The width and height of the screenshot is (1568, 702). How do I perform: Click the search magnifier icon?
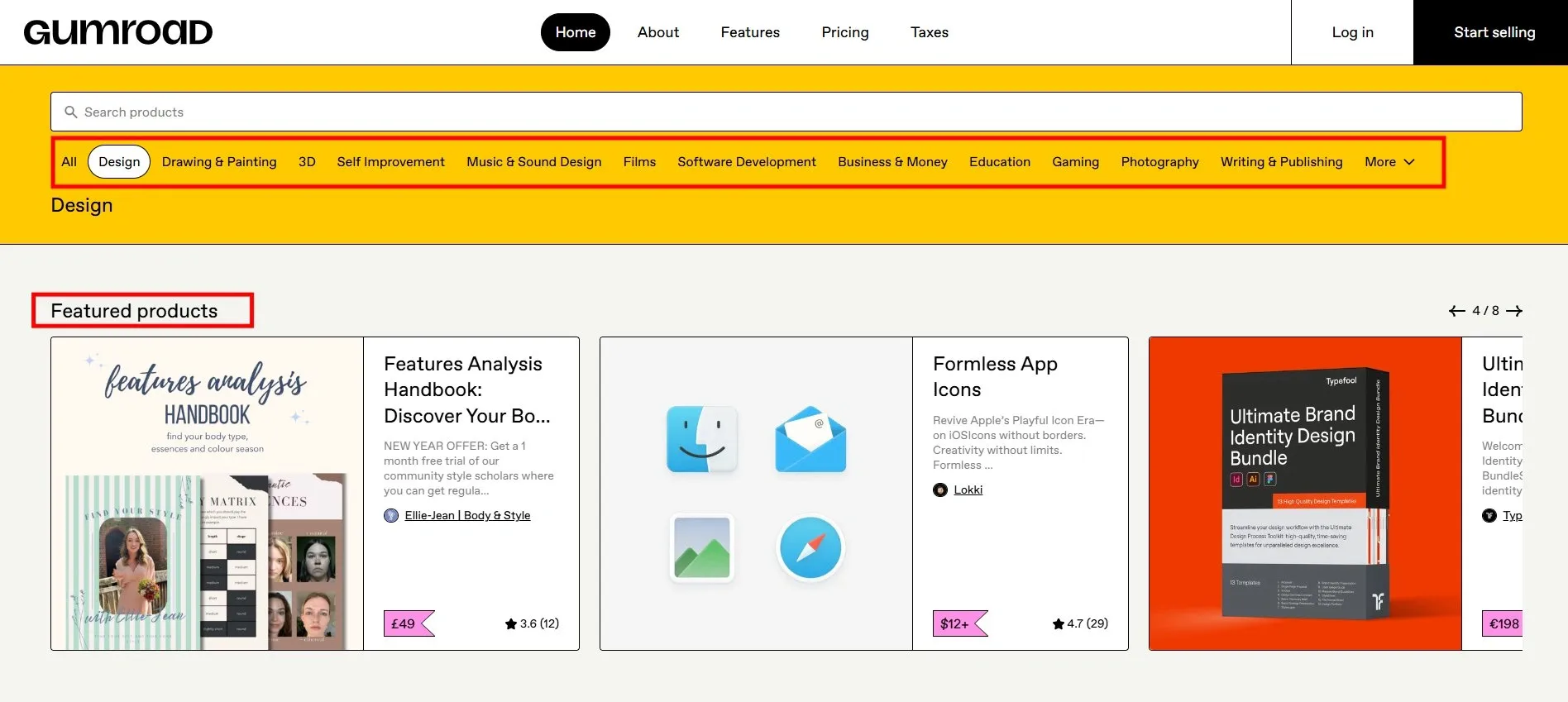pyautogui.click(x=71, y=112)
